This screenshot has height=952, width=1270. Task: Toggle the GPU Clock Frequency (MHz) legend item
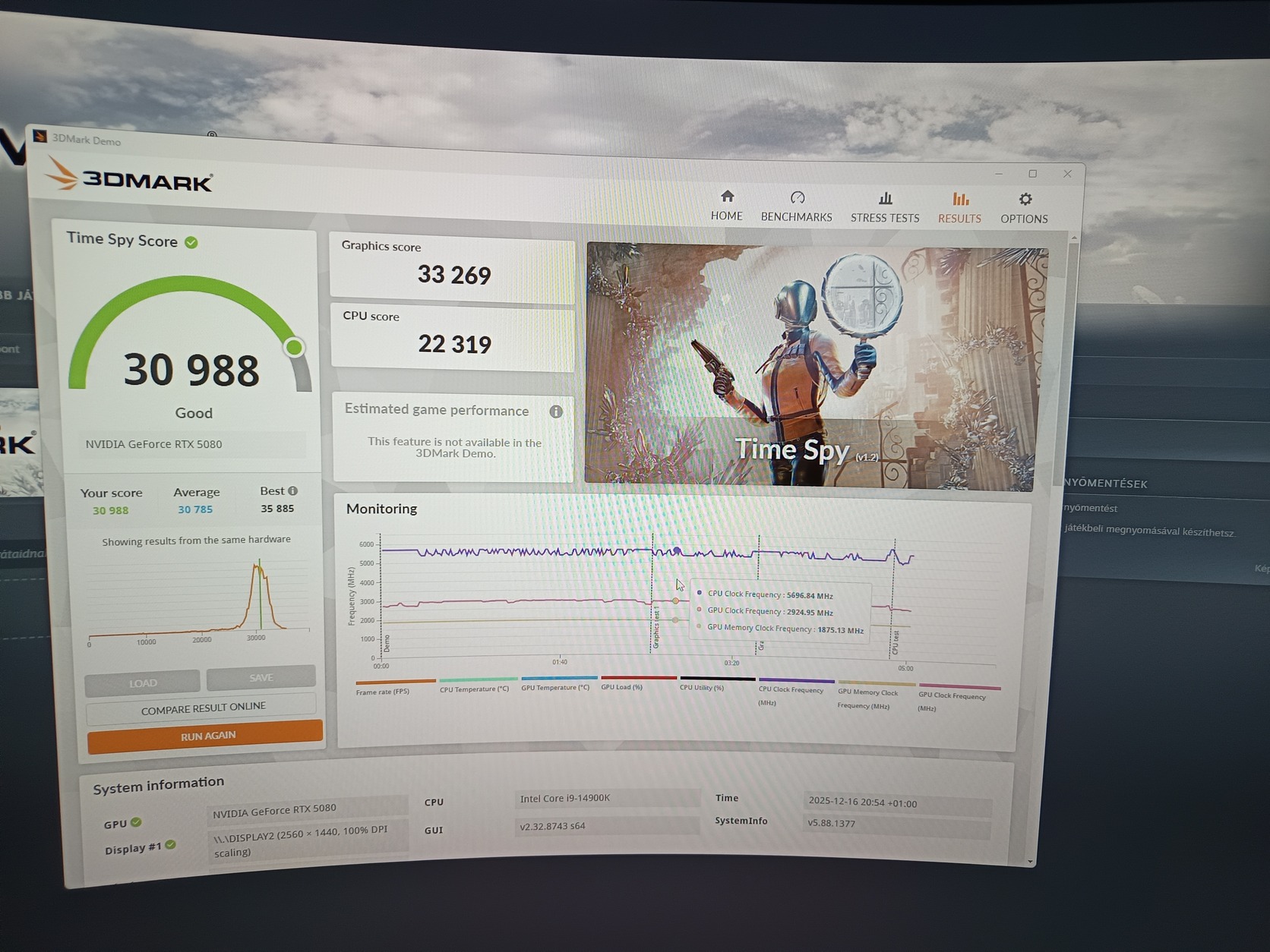pos(959,698)
